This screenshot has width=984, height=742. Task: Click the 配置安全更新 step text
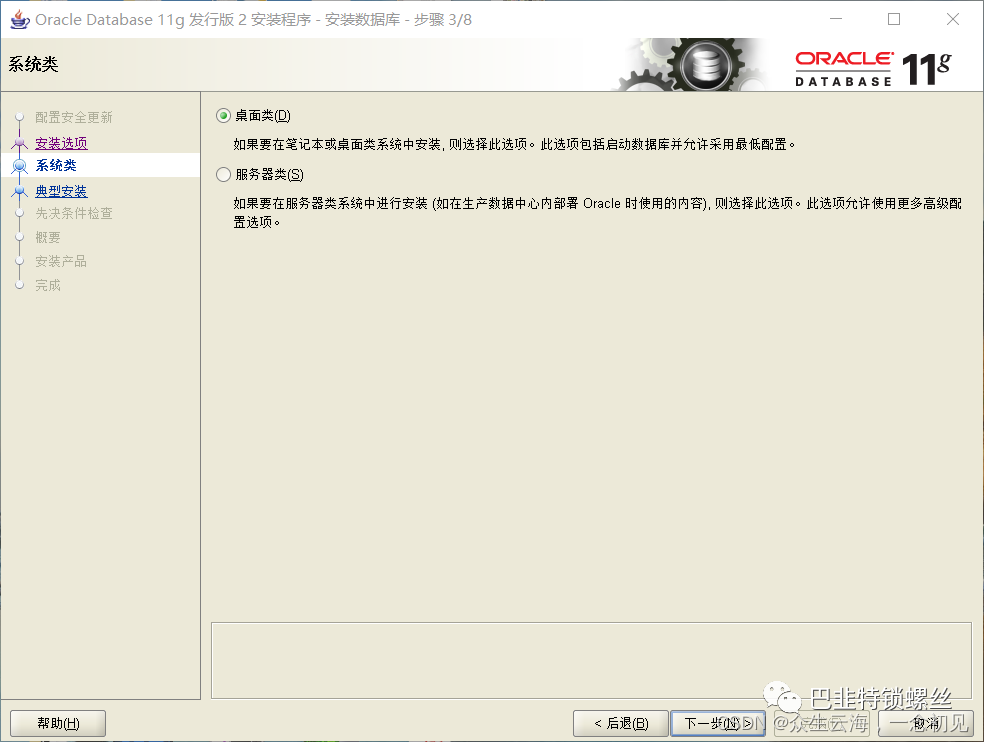(73, 117)
